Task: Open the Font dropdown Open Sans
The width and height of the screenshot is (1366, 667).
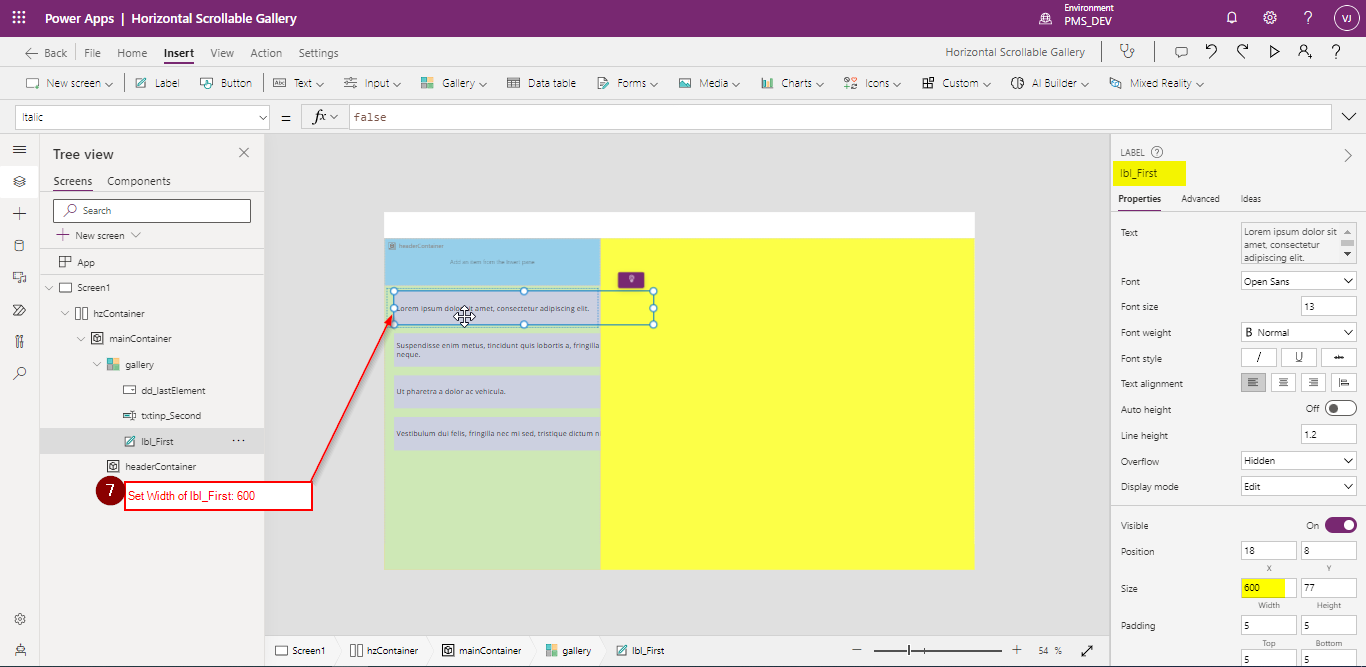Action: [x=1299, y=281]
